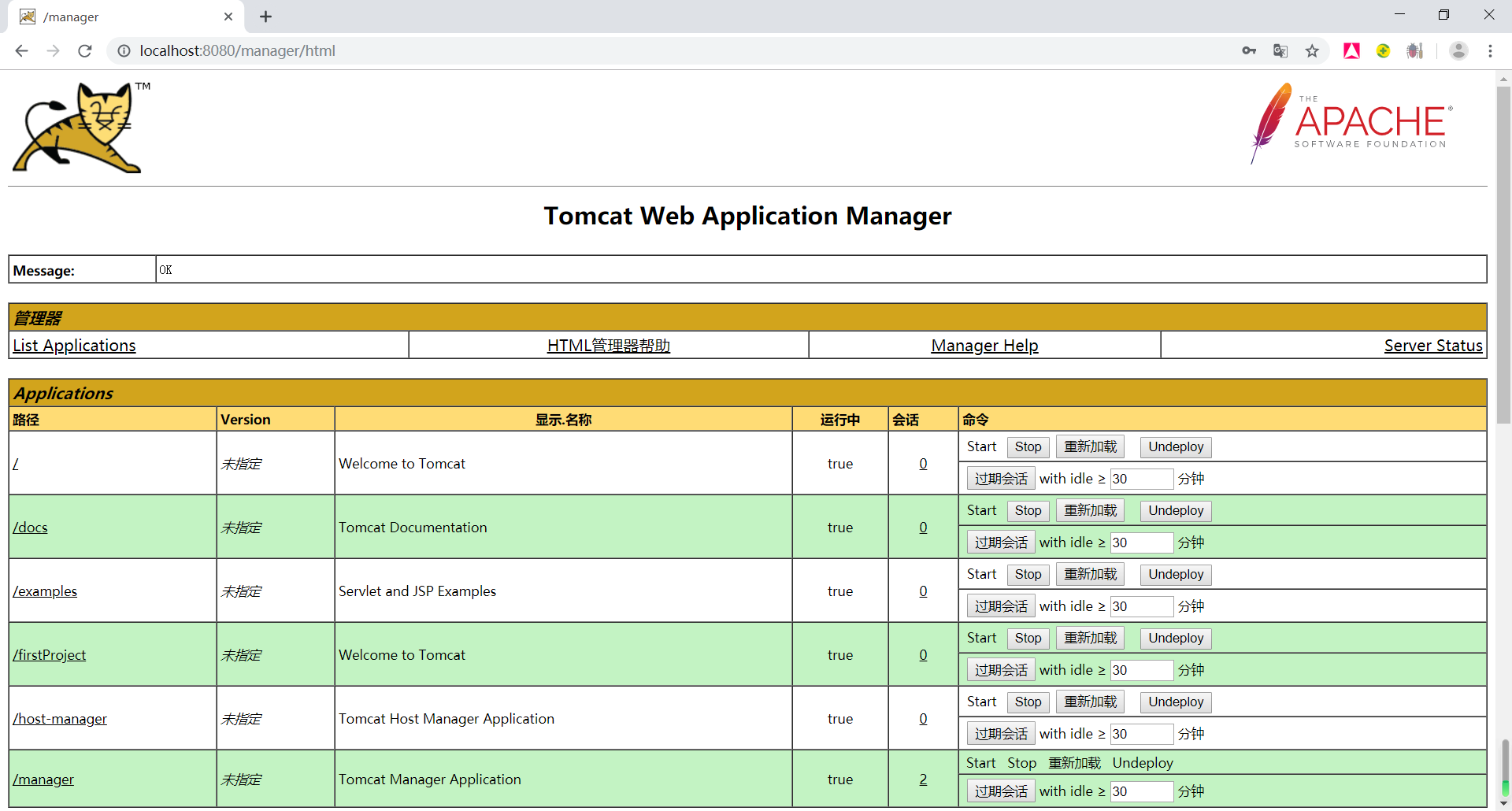1512x811 pixels.
Task: Stop the /host-manager application
Action: click(1028, 702)
